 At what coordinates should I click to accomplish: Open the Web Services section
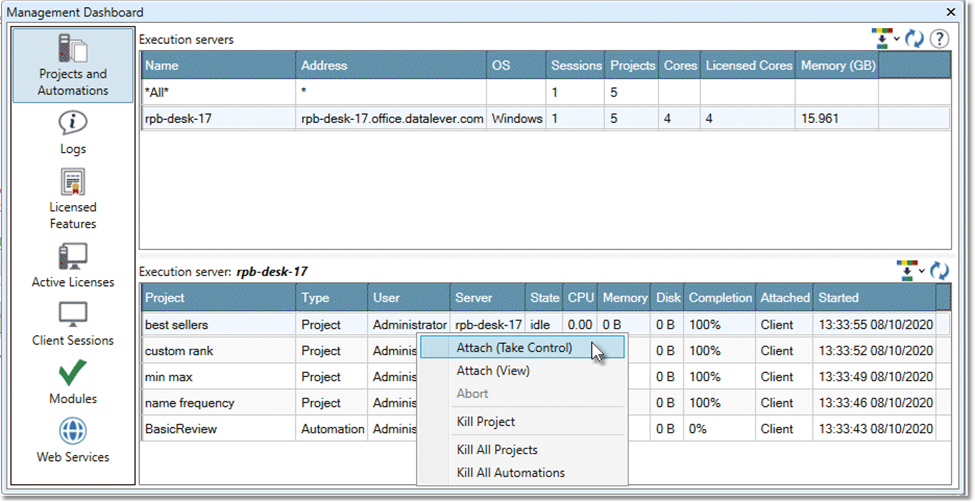click(x=73, y=440)
